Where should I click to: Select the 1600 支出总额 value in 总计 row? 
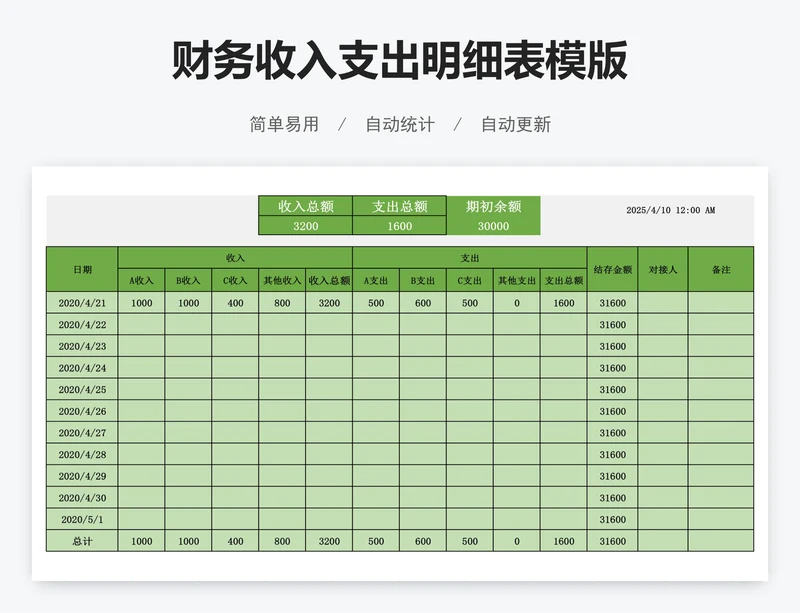pyautogui.click(x=564, y=541)
